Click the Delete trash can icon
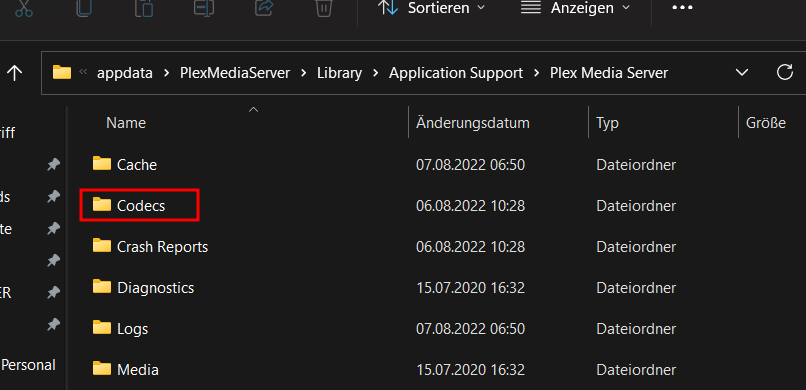Image resolution: width=806 pixels, height=390 pixels. pyautogui.click(x=324, y=8)
